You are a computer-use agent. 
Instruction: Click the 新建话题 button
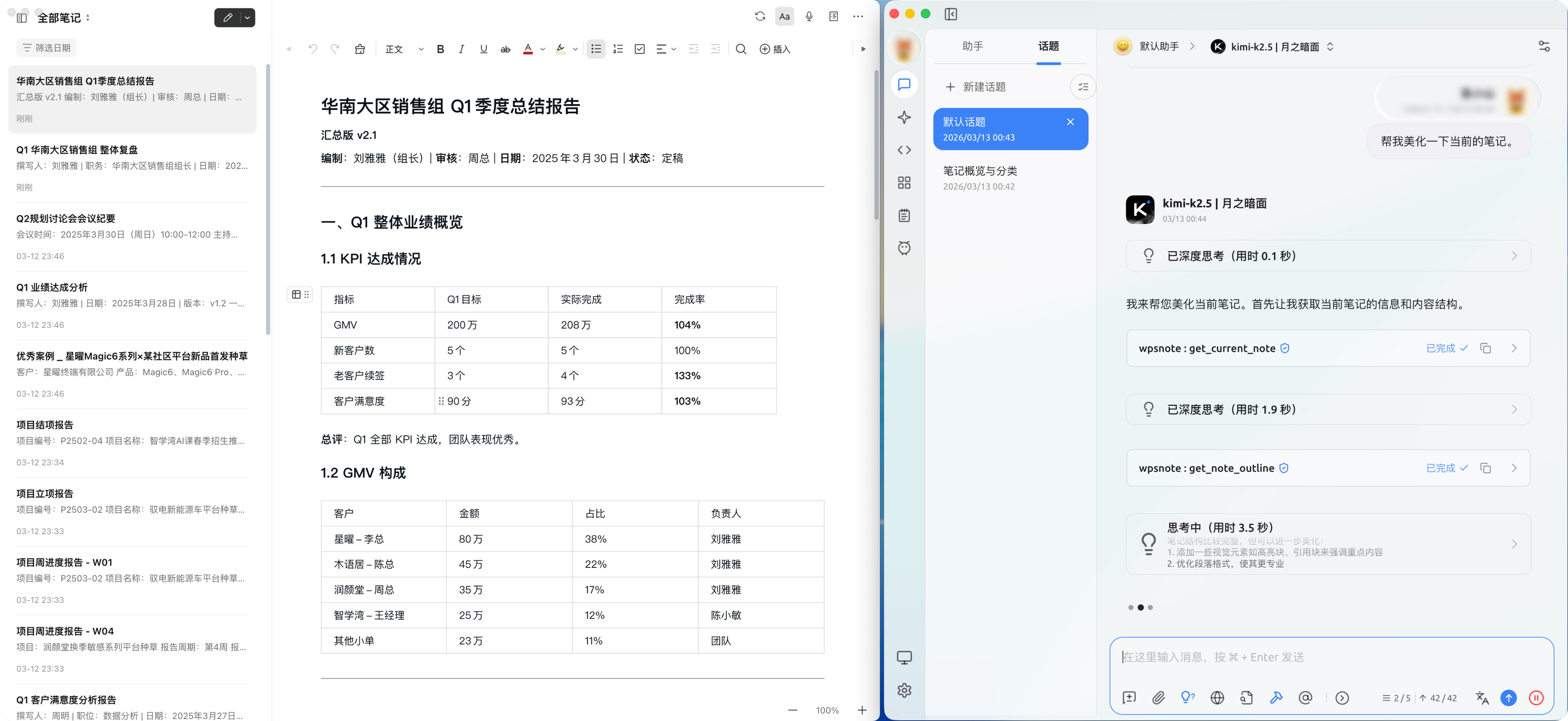(x=975, y=87)
